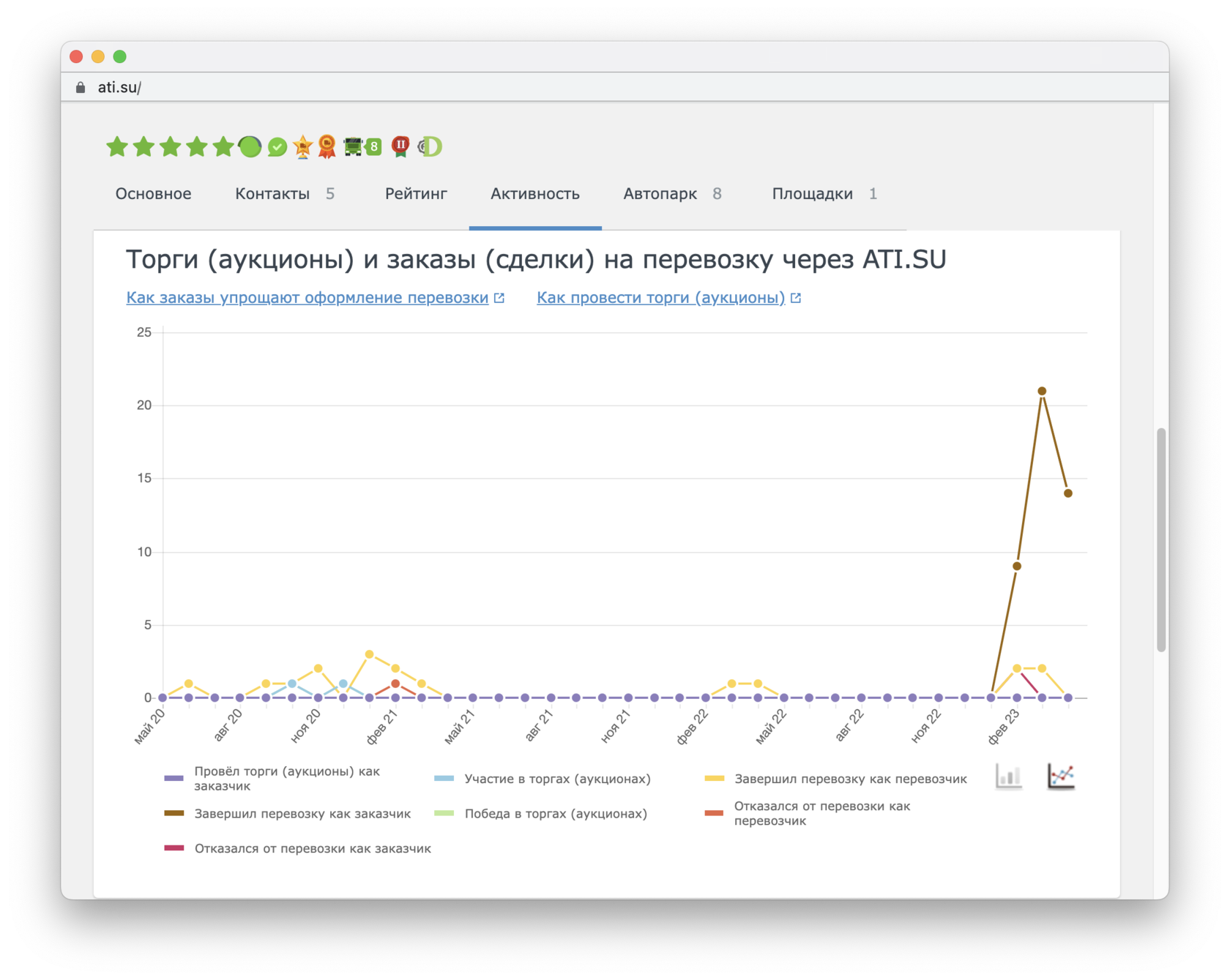Open the Площадки tab

[x=824, y=194]
